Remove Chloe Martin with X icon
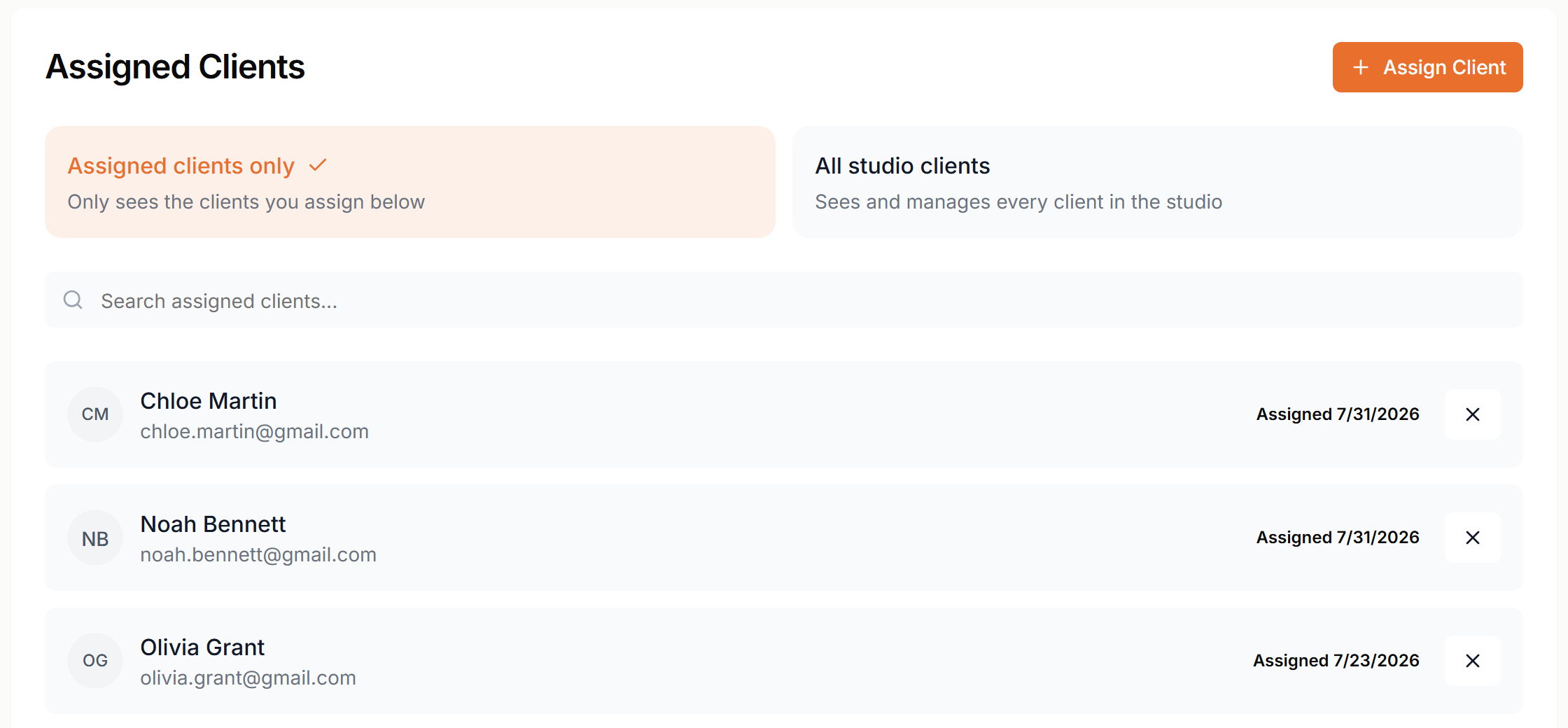Screen dimensions: 1568x728 1473,414
